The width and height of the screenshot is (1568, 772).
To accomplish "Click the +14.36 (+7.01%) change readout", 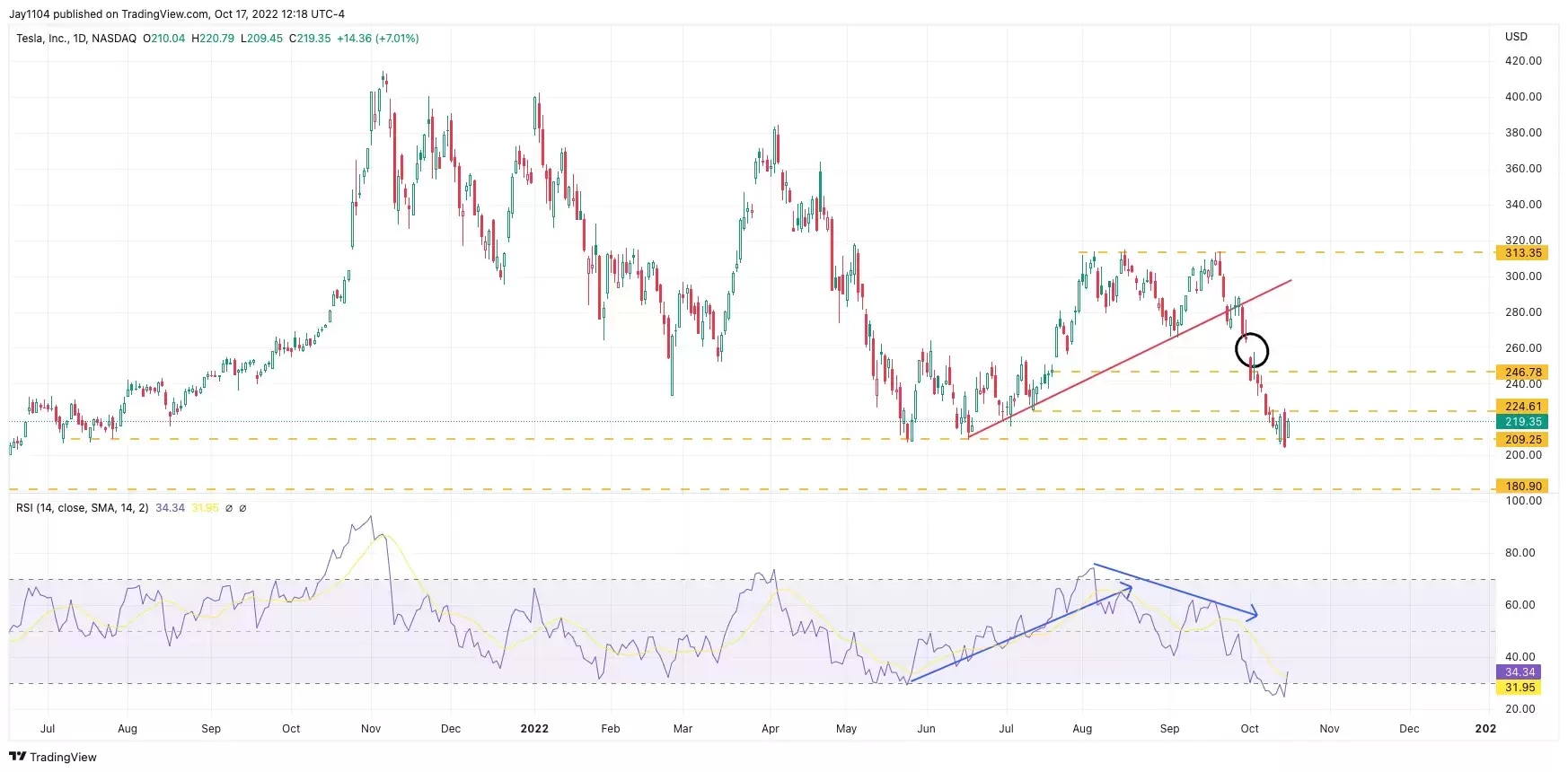I will pyautogui.click(x=378, y=39).
